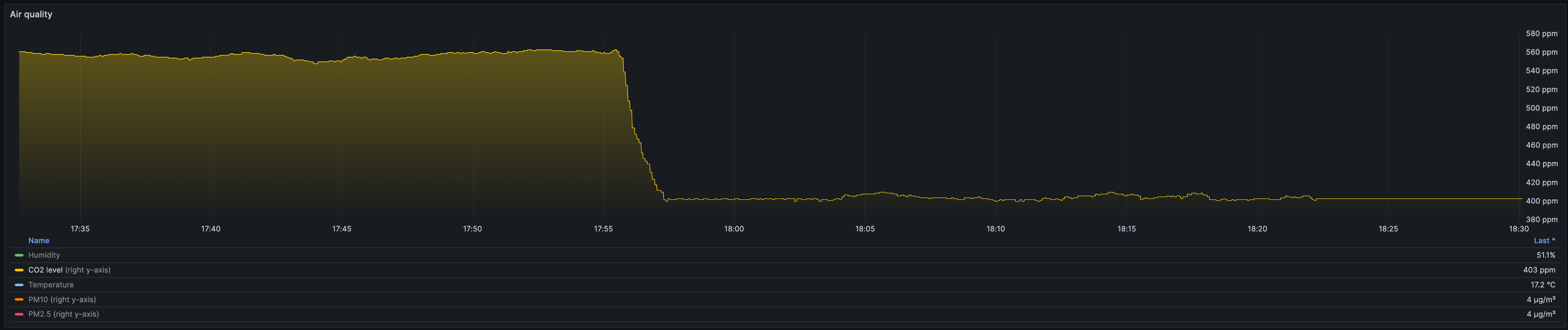Click the 17:55 time axis label
The height and width of the screenshot is (330, 1568).
603,229
